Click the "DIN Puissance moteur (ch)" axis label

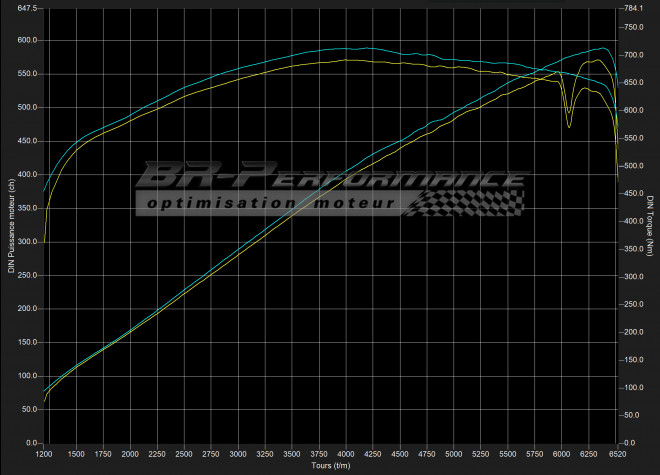[x=11, y=226]
